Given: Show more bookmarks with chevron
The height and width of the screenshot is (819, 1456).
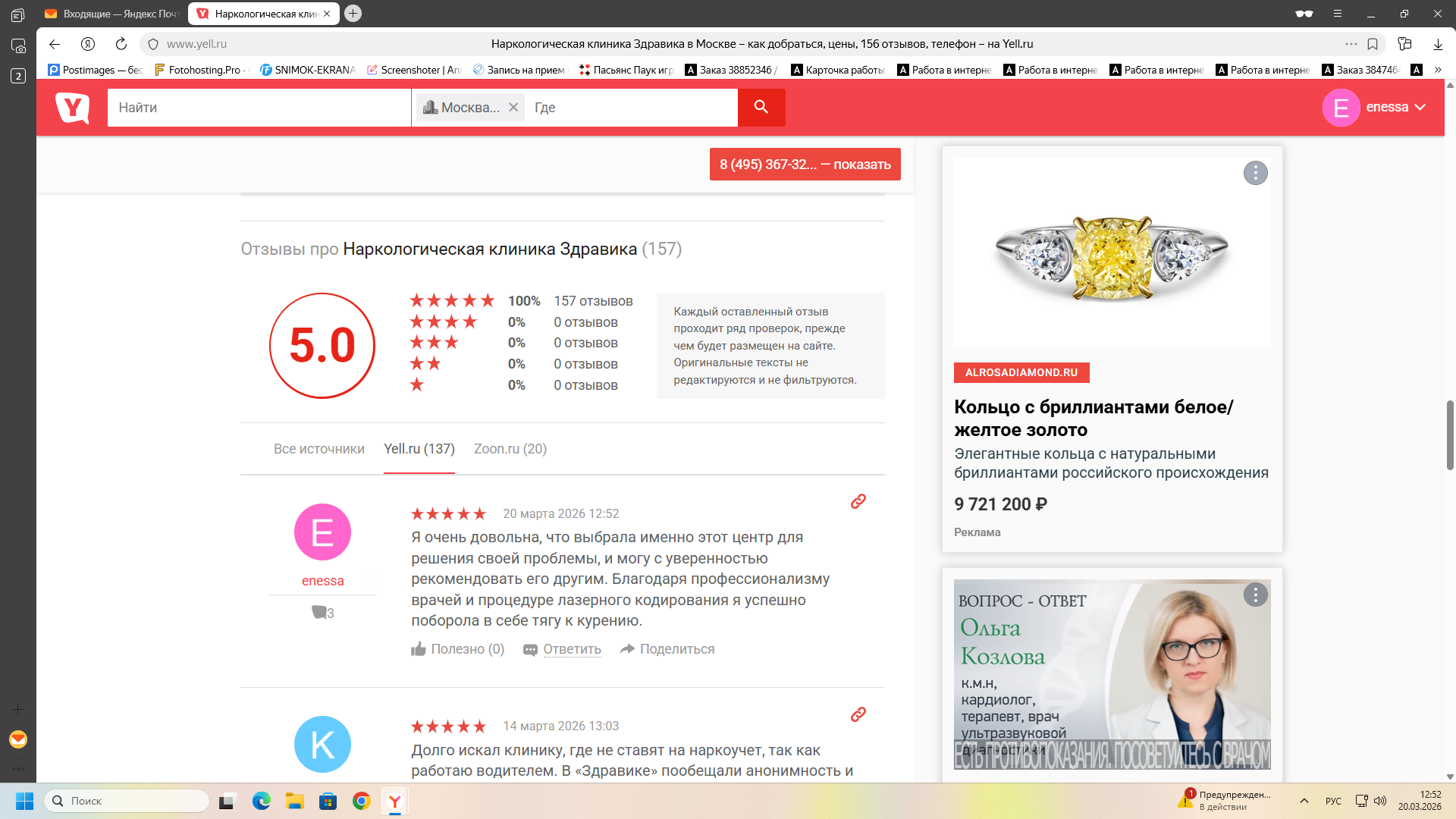Looking at the screenshot, I should tap(1438, 70).
